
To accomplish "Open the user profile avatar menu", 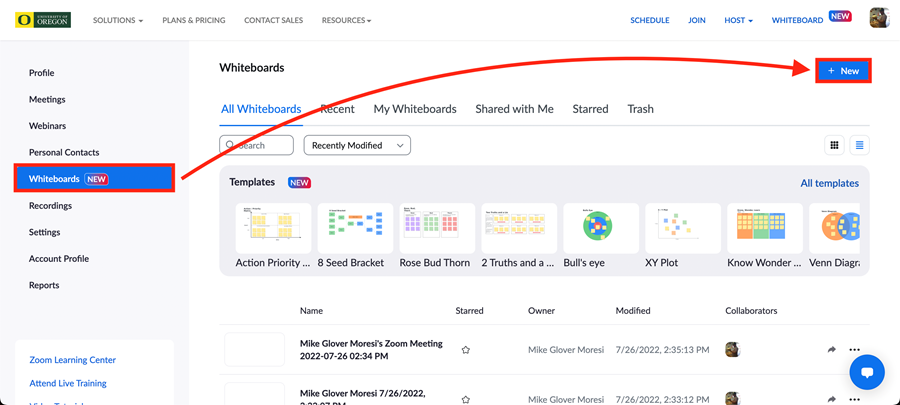I will [878, 19].
